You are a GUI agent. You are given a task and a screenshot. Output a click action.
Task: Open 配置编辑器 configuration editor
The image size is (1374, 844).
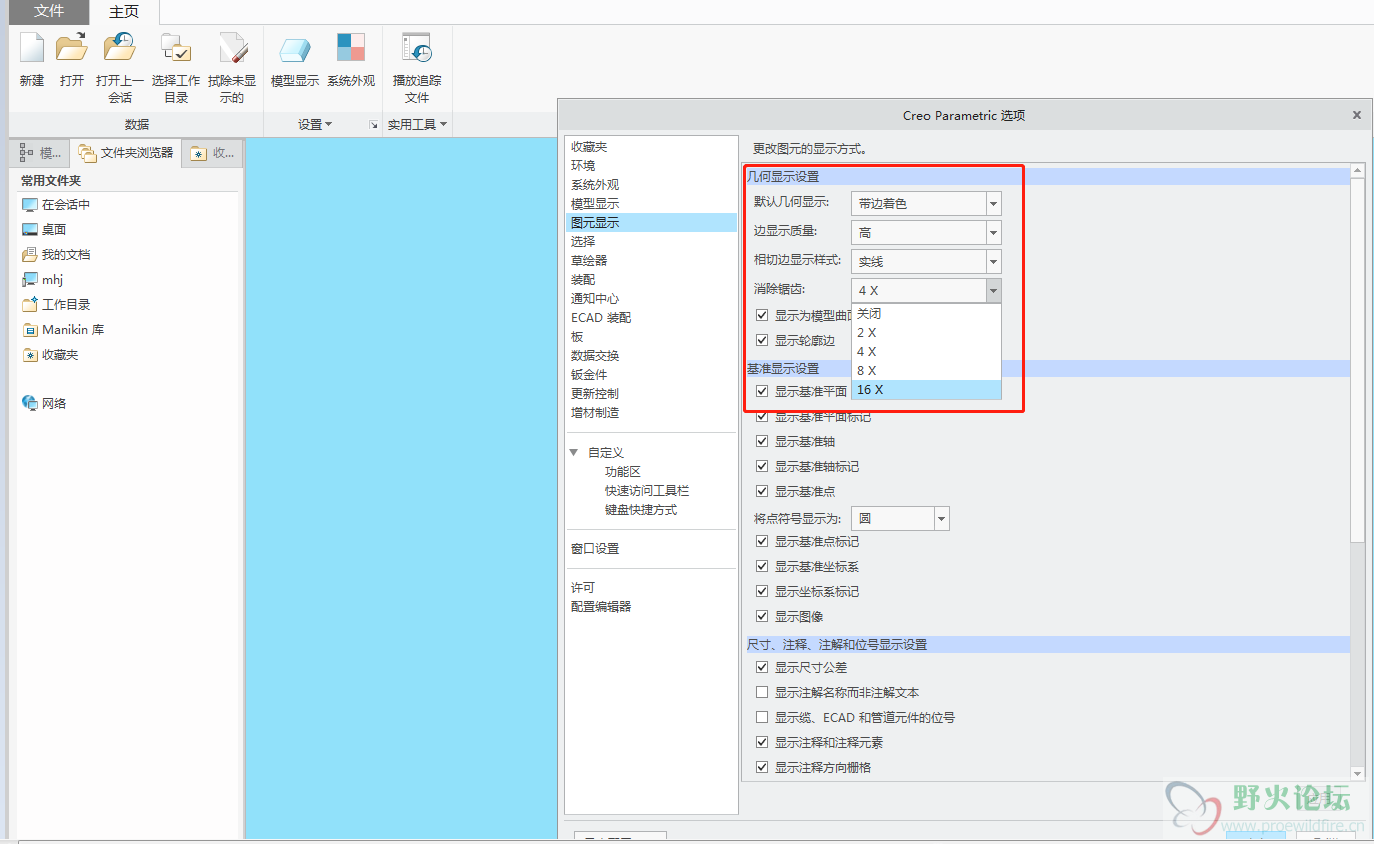[601, 606]
